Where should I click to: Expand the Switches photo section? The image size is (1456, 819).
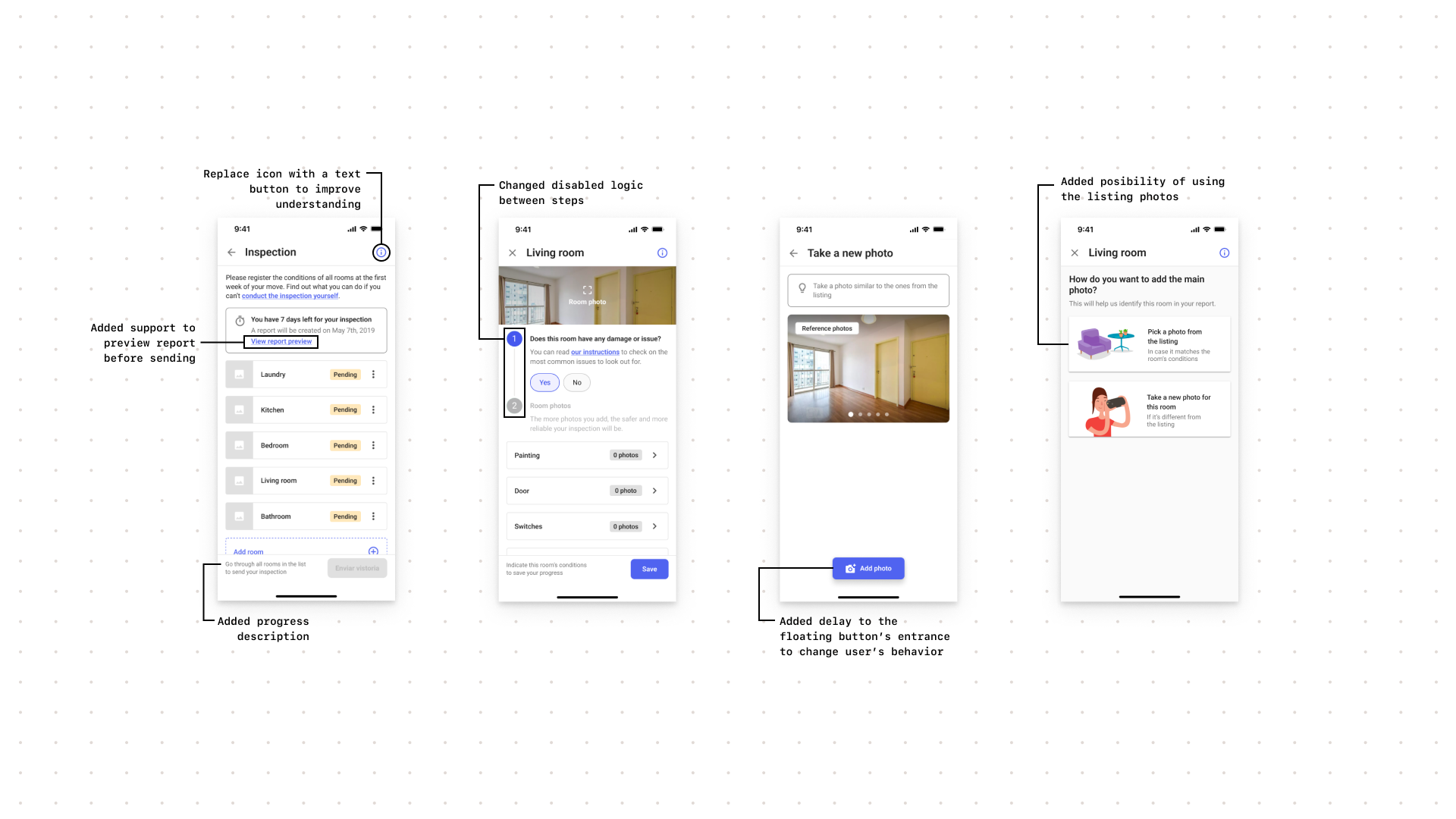655,526
